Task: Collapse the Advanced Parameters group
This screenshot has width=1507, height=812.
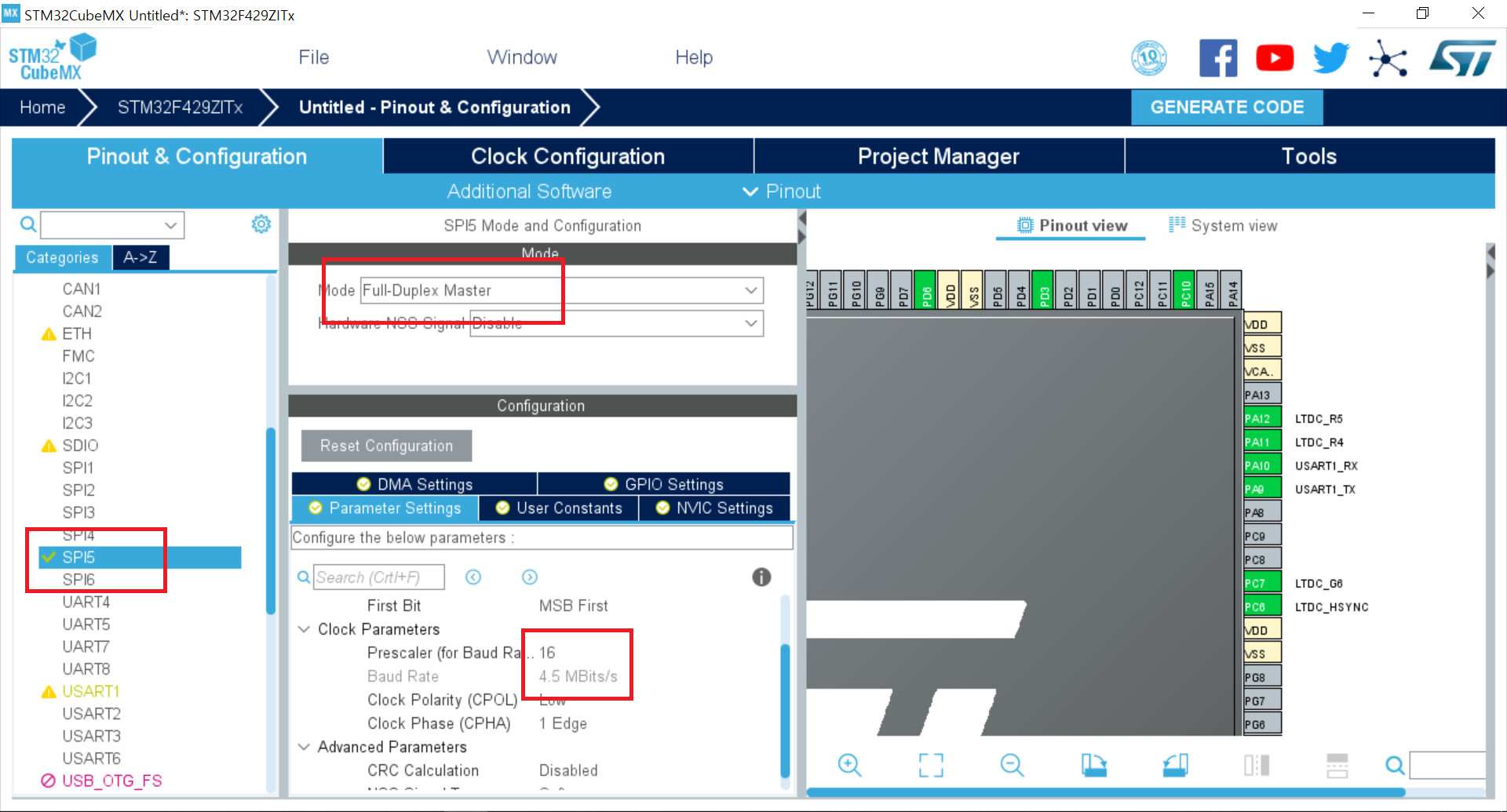Action: click(x=304, y=747)
